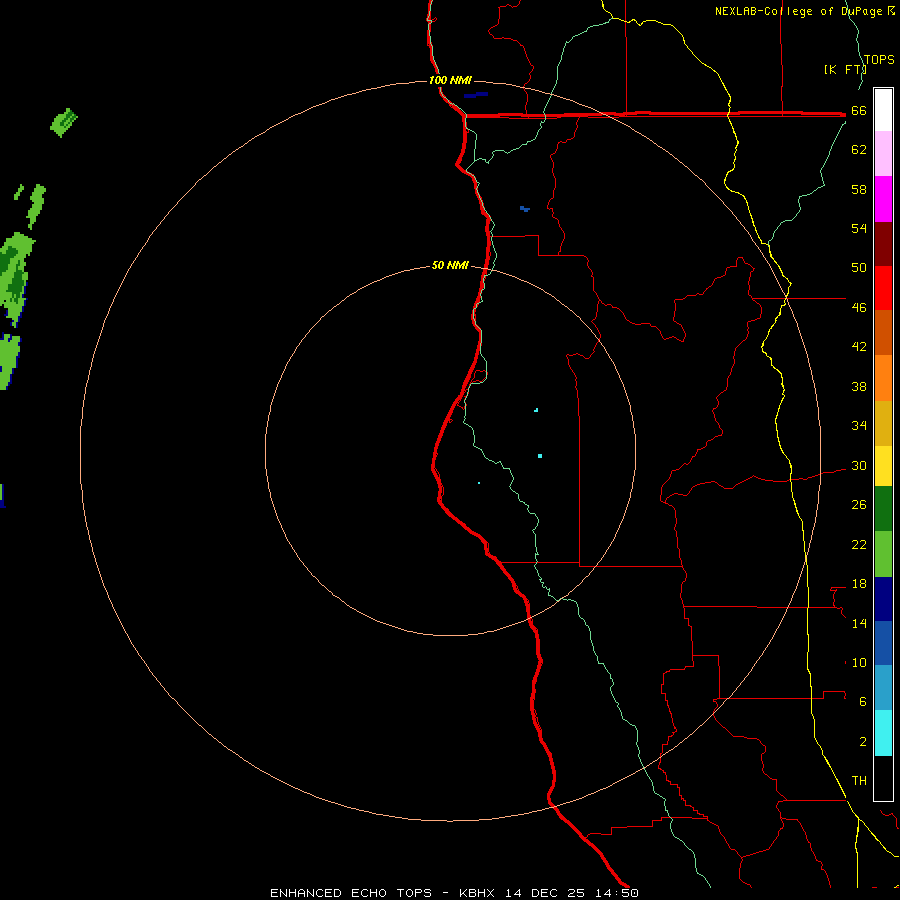Click the legend value 54
The width and height of the screenshot is (900, 900).
coord(859,228)
